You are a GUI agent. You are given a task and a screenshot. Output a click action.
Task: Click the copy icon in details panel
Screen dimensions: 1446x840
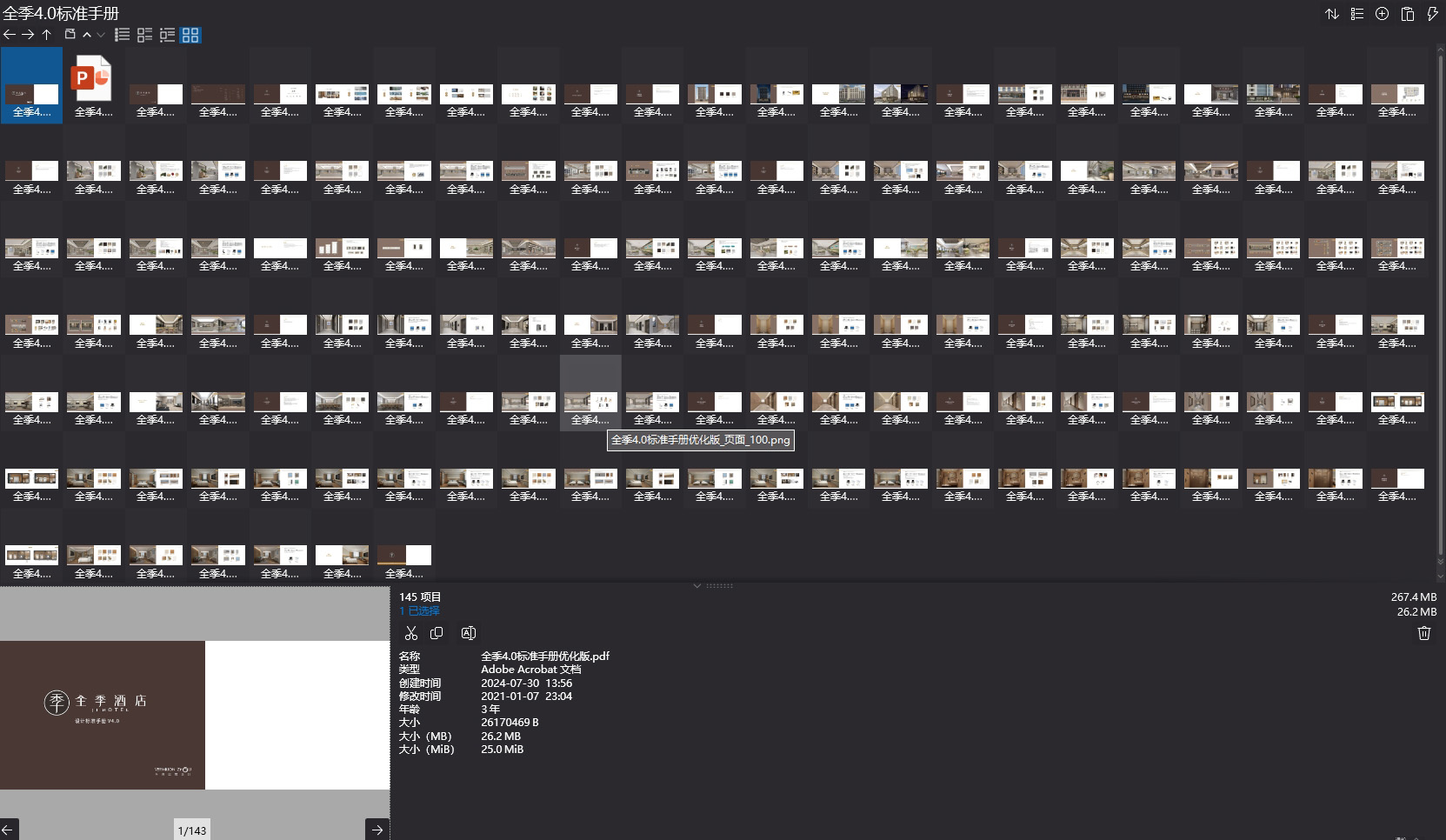tap(436, 633)
